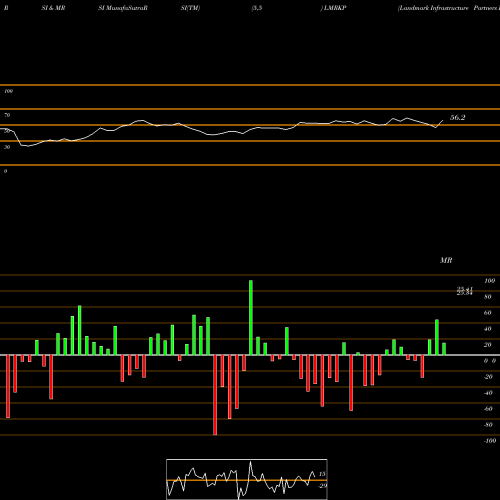Viewport: 500px width, 500px height.
Task: Click the MR axis label 80
Action: coord(488,297)
